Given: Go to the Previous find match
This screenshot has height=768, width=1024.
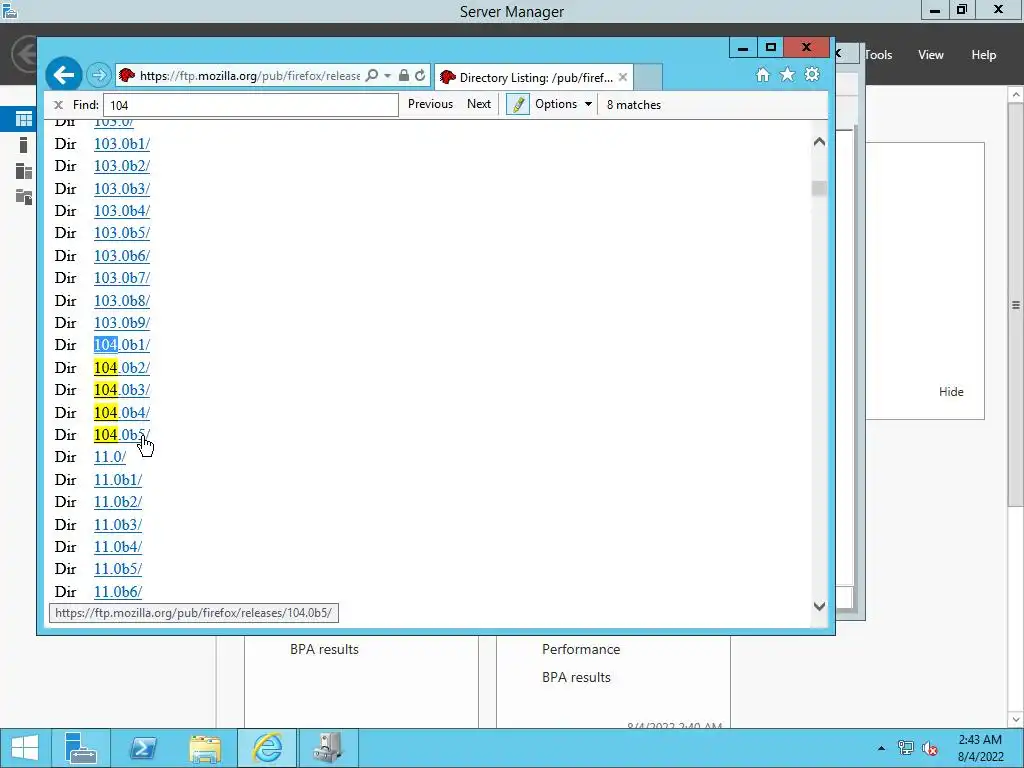Looking at the screenshot, I should (430, 104).
